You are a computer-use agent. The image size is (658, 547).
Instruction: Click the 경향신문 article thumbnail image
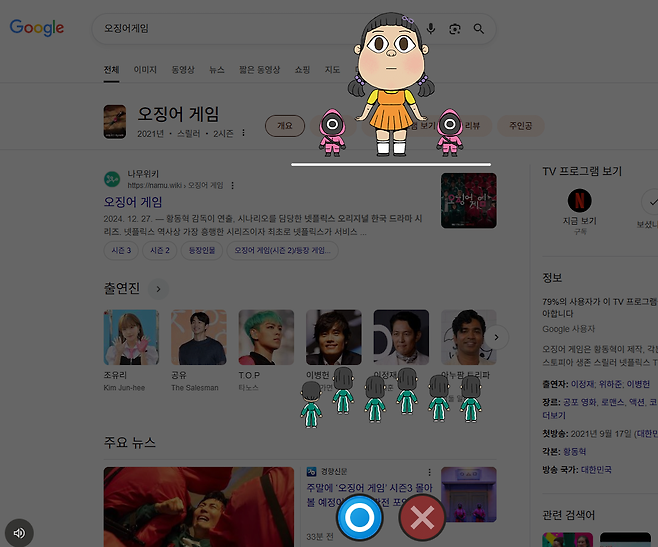point(469,495)
